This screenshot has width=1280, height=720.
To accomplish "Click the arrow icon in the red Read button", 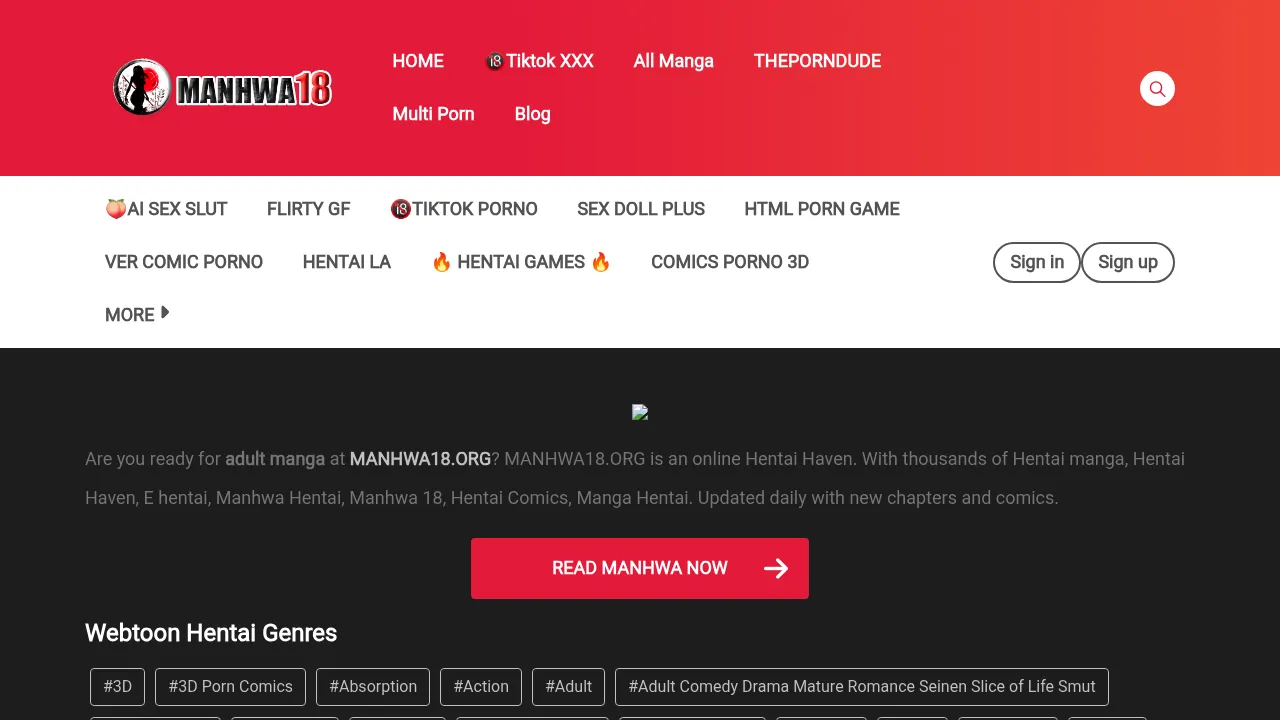I will [x=776, y=569].
